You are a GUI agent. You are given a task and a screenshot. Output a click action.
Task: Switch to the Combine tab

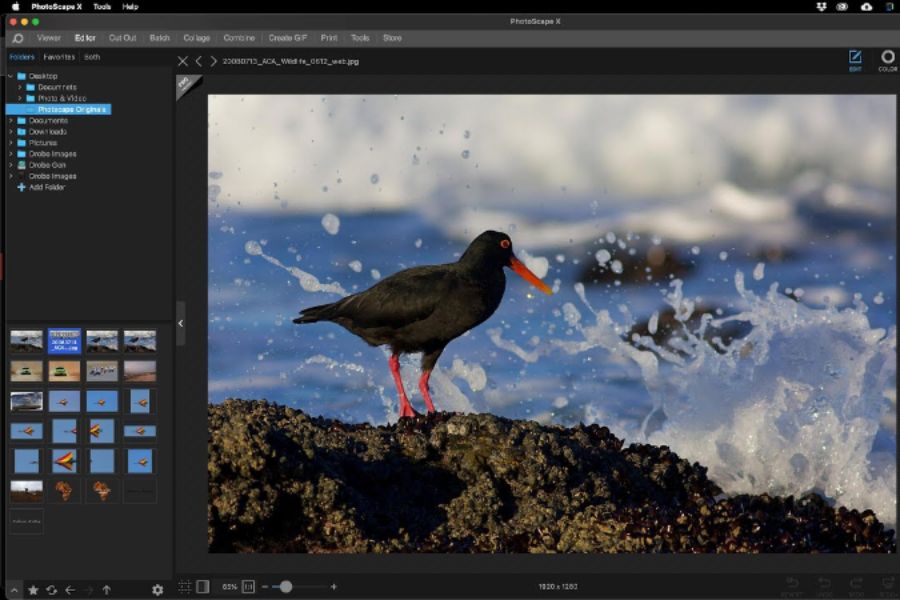click(x=239, y=38)
